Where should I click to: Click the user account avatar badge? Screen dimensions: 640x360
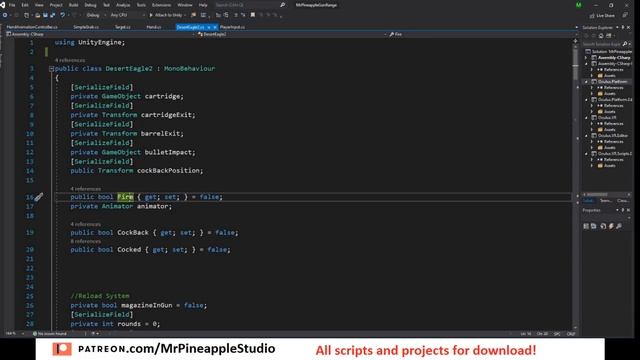(579, 5)
